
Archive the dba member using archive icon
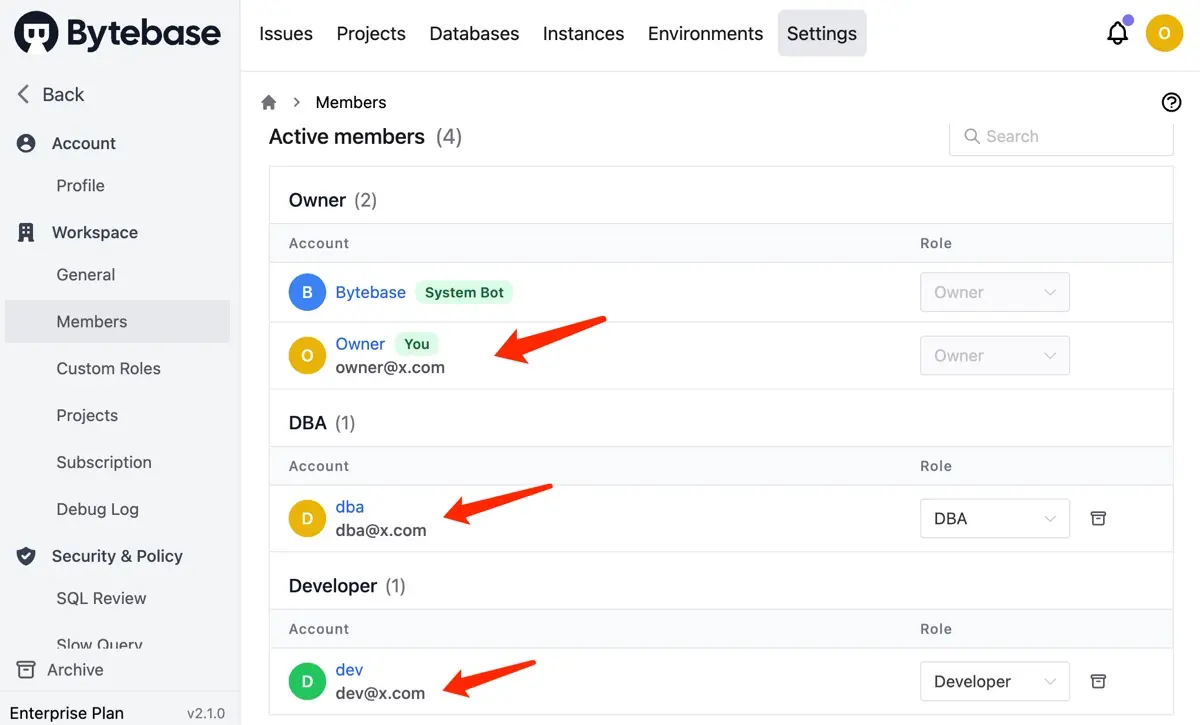click(x=1098, y=518)
